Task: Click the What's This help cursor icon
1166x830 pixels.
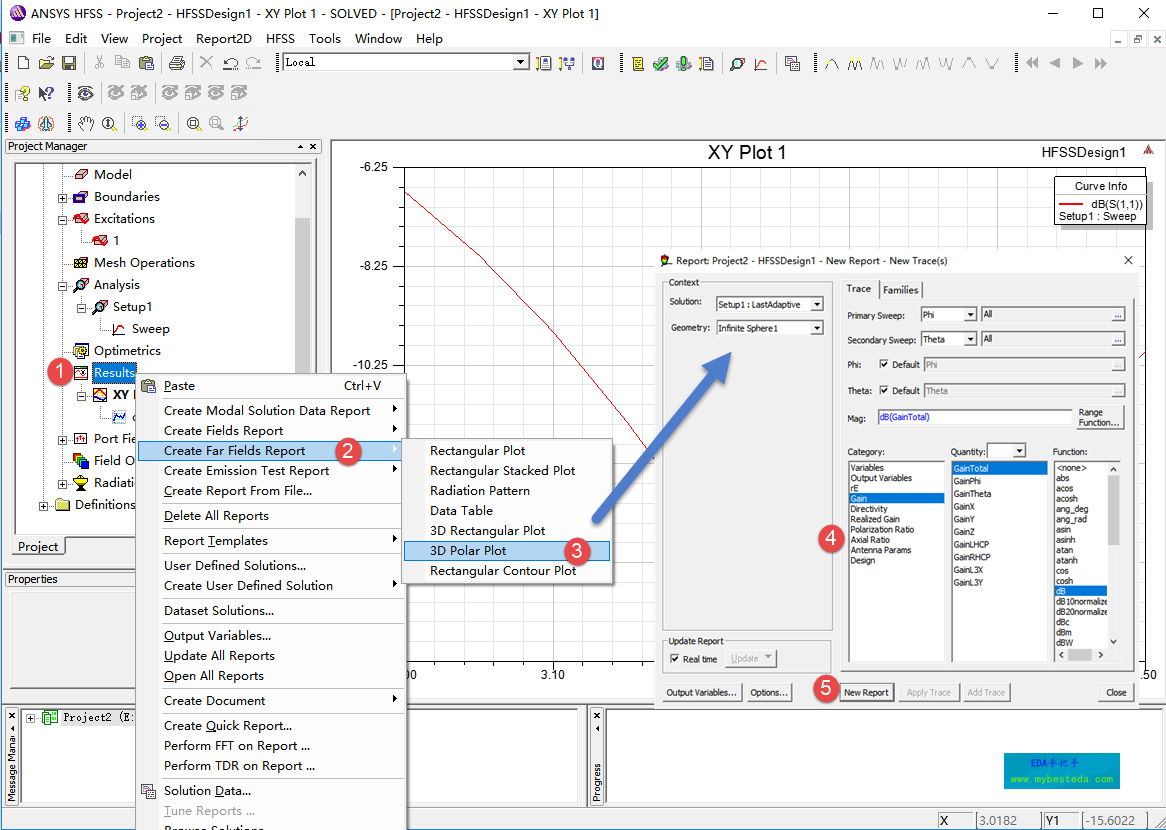Action: pyautogui.click(x=46, y=93)
